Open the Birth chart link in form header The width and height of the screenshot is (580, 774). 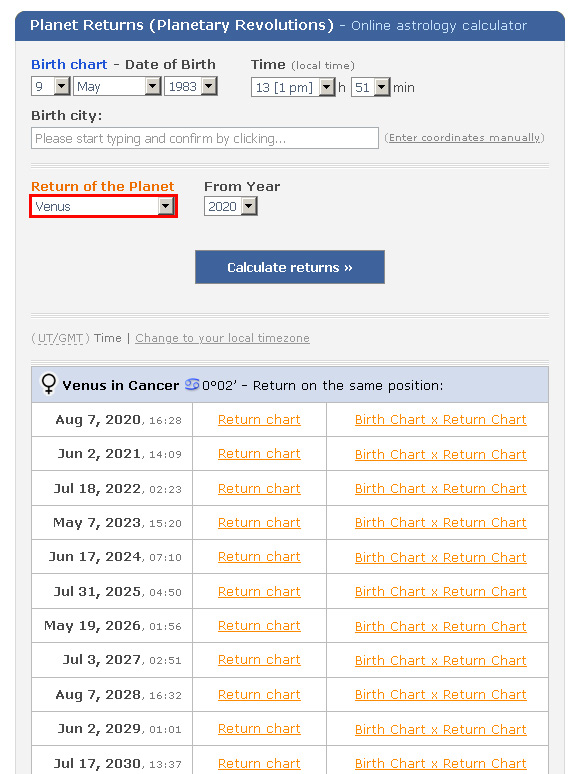click(69, 65)
